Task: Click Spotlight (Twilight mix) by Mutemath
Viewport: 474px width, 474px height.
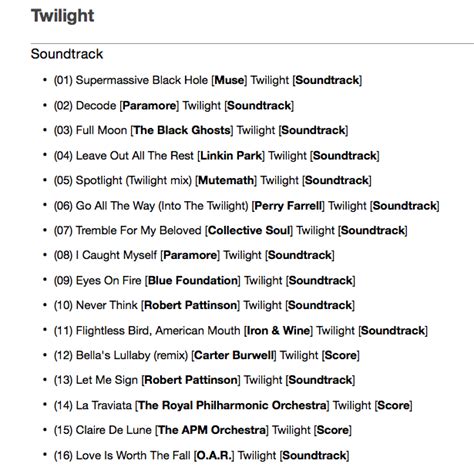Action: (213, 180)
